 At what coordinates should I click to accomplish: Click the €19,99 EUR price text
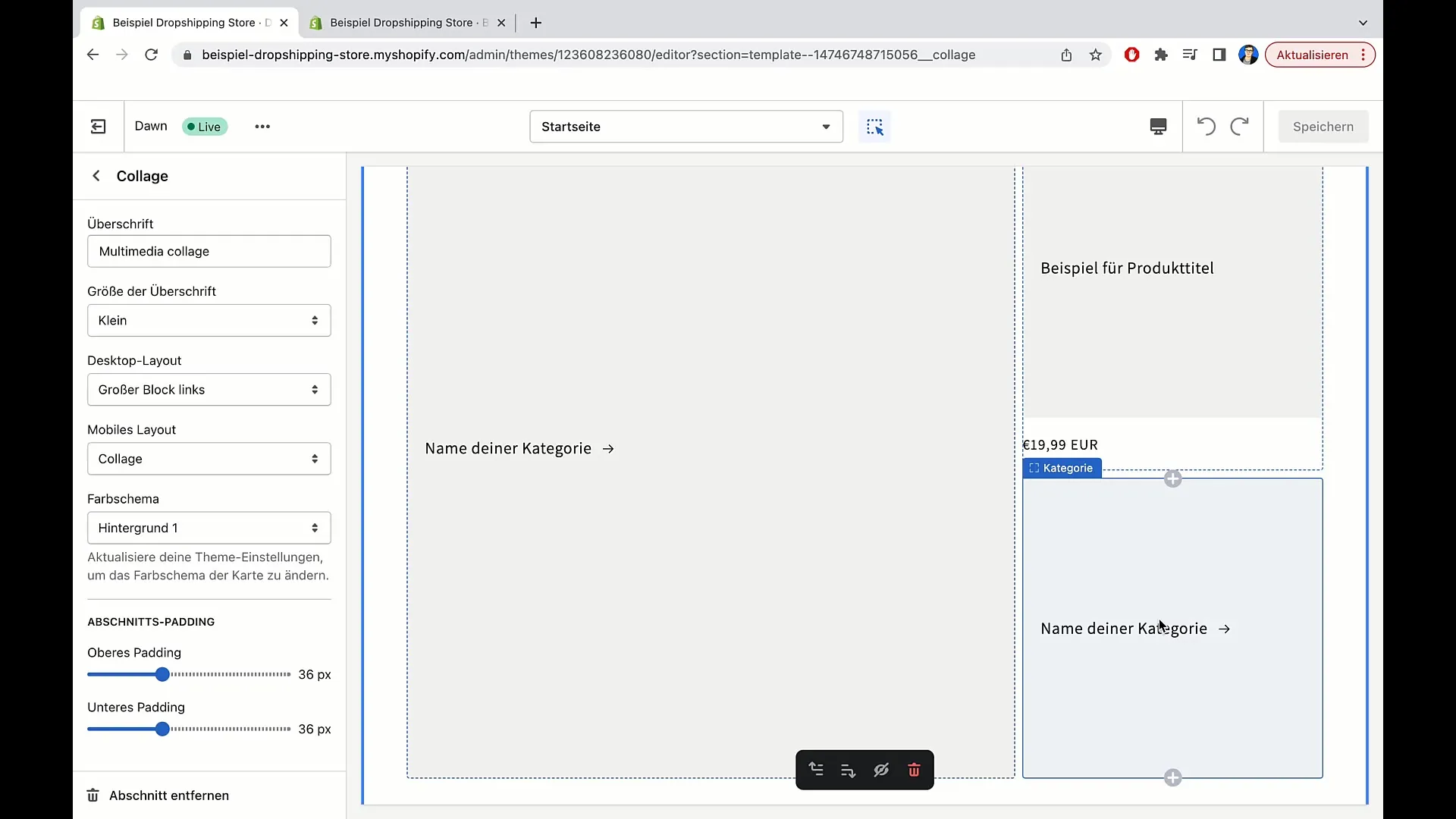tap(1060, 445)
